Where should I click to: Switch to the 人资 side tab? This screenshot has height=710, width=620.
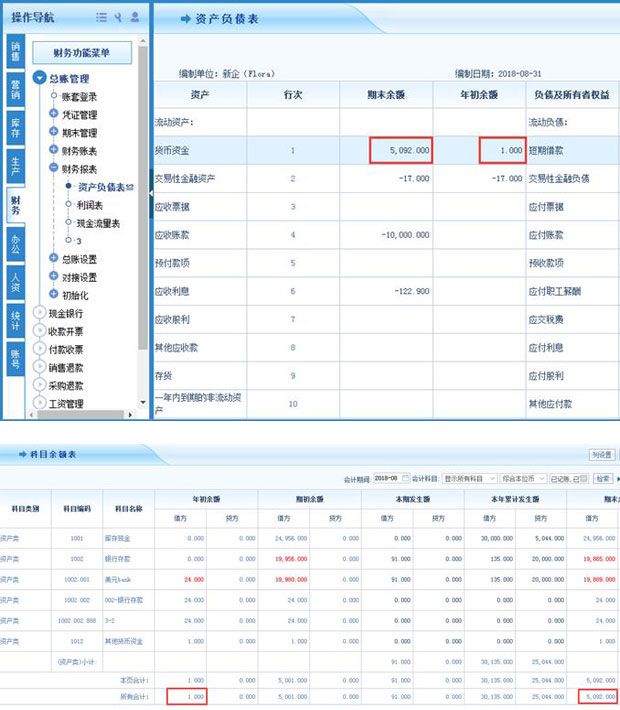tap(15, 283)
